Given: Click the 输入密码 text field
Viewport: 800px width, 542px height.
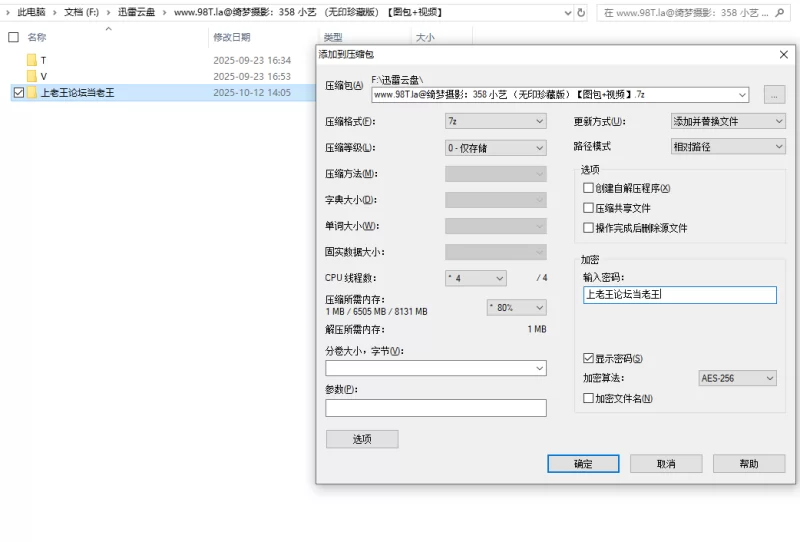Looking at the screenshot, I should point(679,295).
